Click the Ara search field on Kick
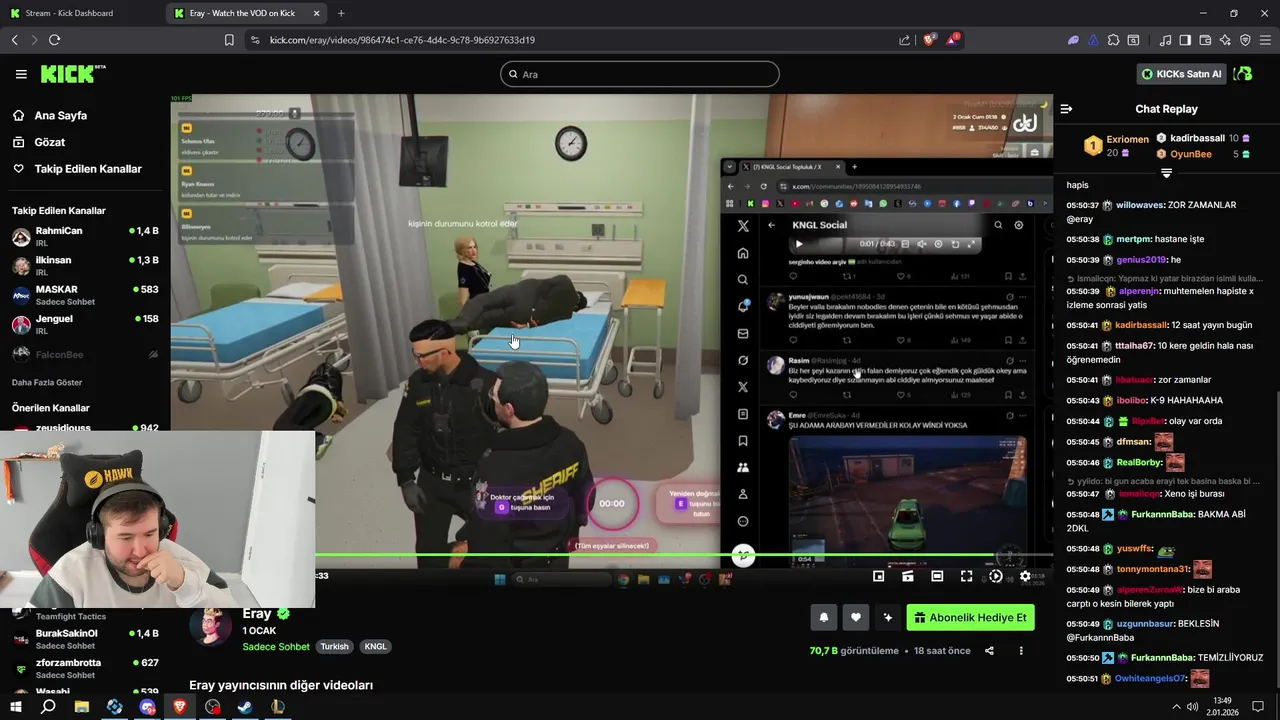Image resolution: width=1280 pixels, height=720 pixels. [x=640, y=74]
